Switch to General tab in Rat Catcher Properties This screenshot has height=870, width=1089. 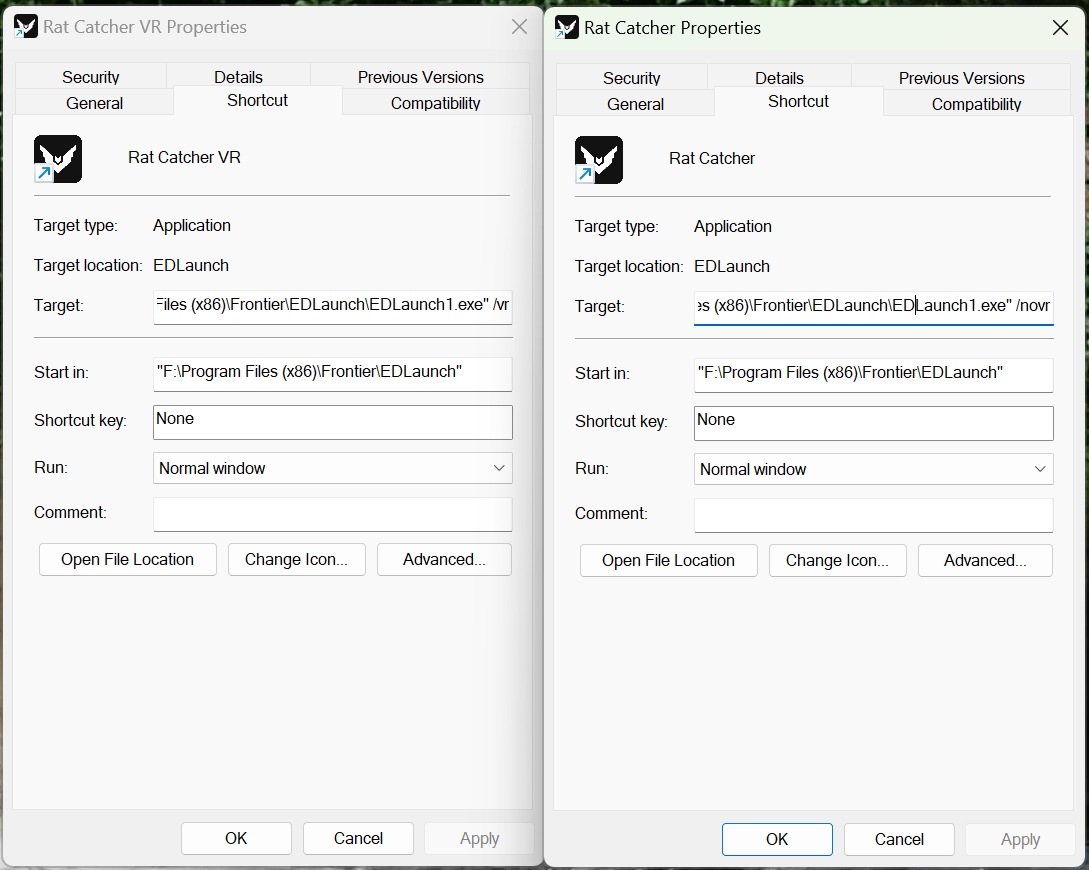635,104
